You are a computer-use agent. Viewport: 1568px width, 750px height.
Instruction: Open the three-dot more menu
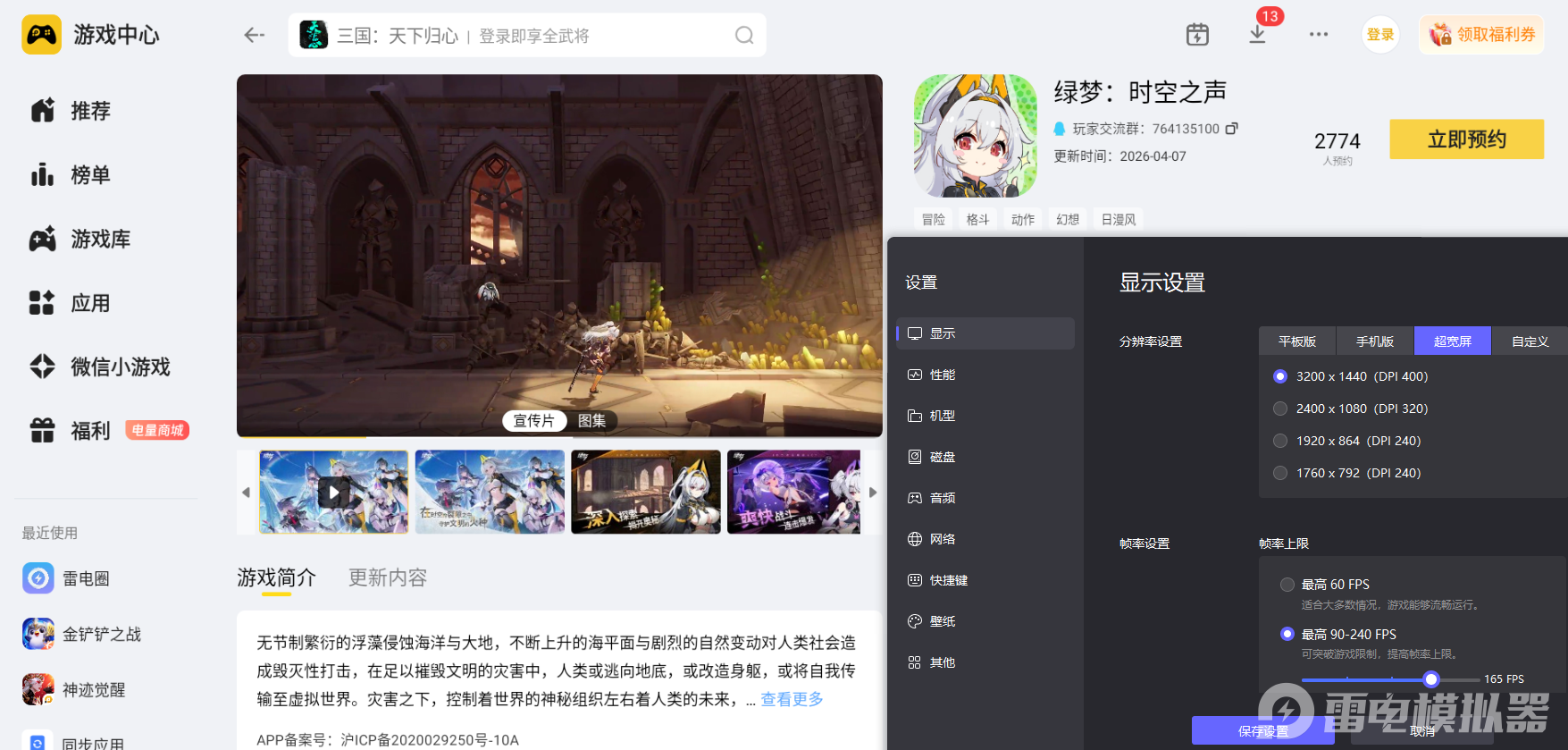click(1319, 35)
